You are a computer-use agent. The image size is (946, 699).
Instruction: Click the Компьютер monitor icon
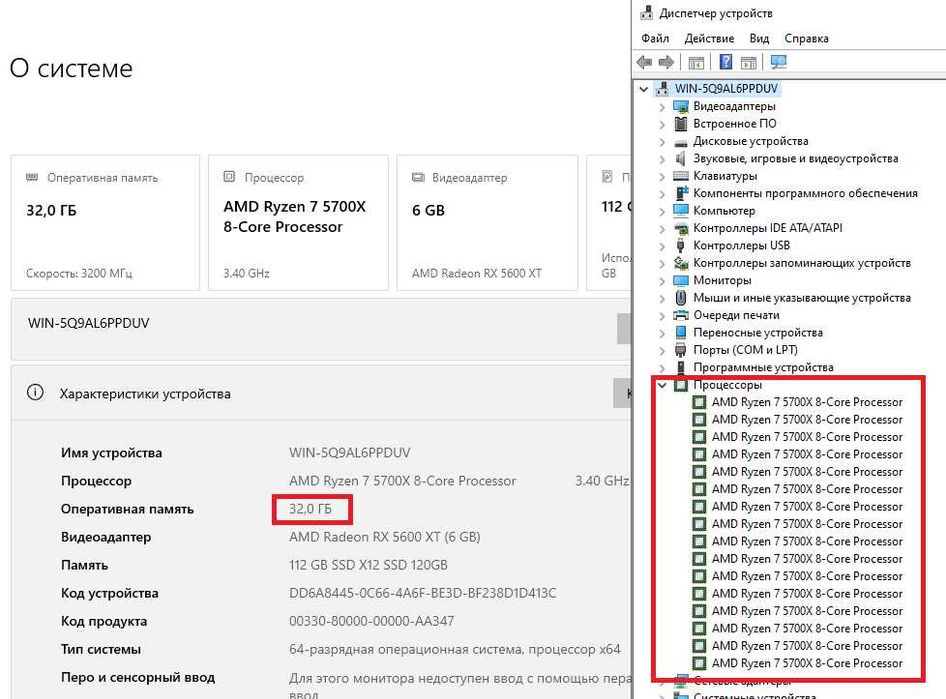pyautogui.click(x=681, y=211)
